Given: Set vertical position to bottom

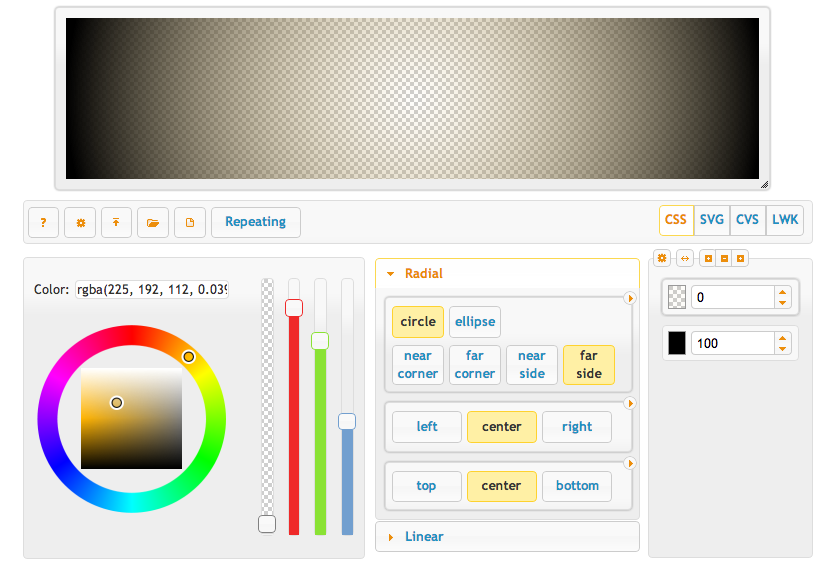Looking at the screenshot, I should coord(577,486).
